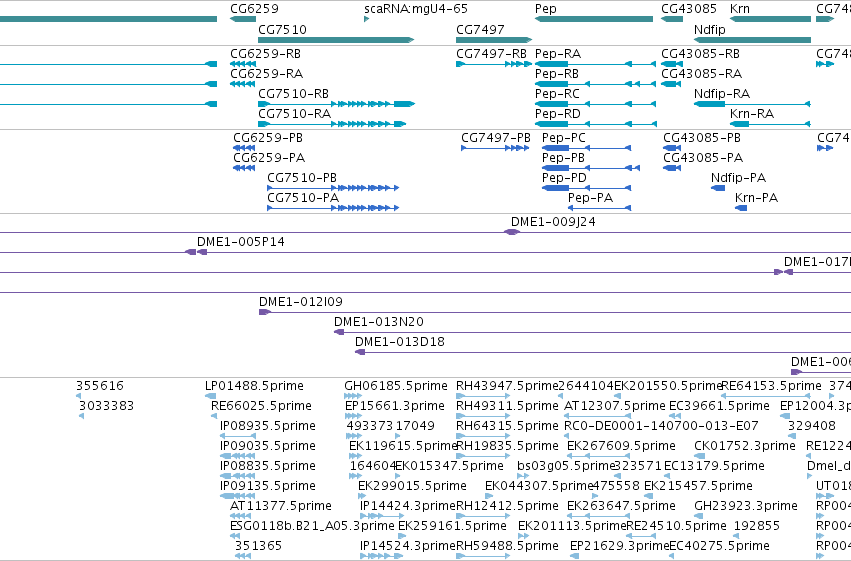Click feature 355616 label
Viewport: 851px width, 561px height.
tap(100, 386)
